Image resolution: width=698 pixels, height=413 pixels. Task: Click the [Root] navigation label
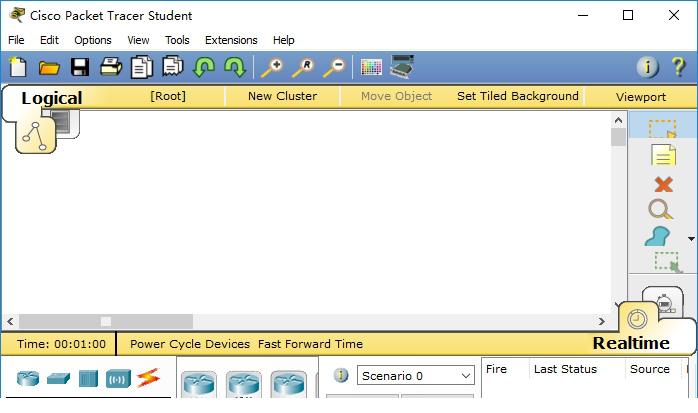(x=168, y=96)
